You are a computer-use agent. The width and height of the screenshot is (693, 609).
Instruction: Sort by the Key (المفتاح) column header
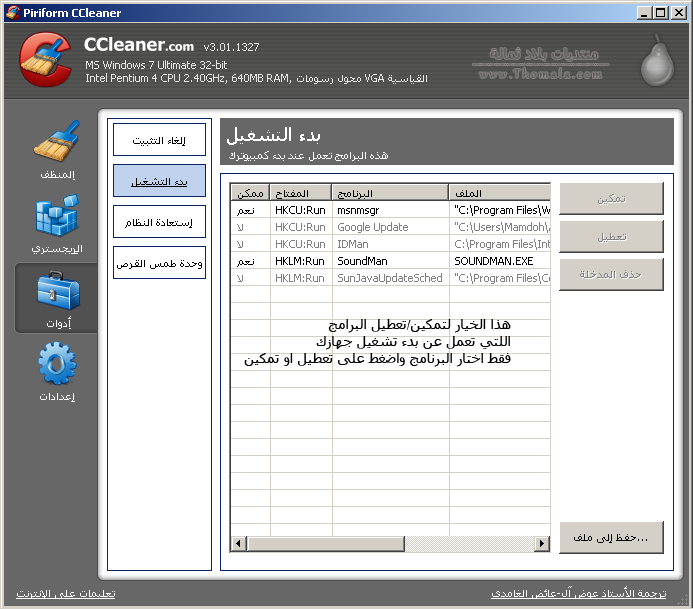[301, 193]
